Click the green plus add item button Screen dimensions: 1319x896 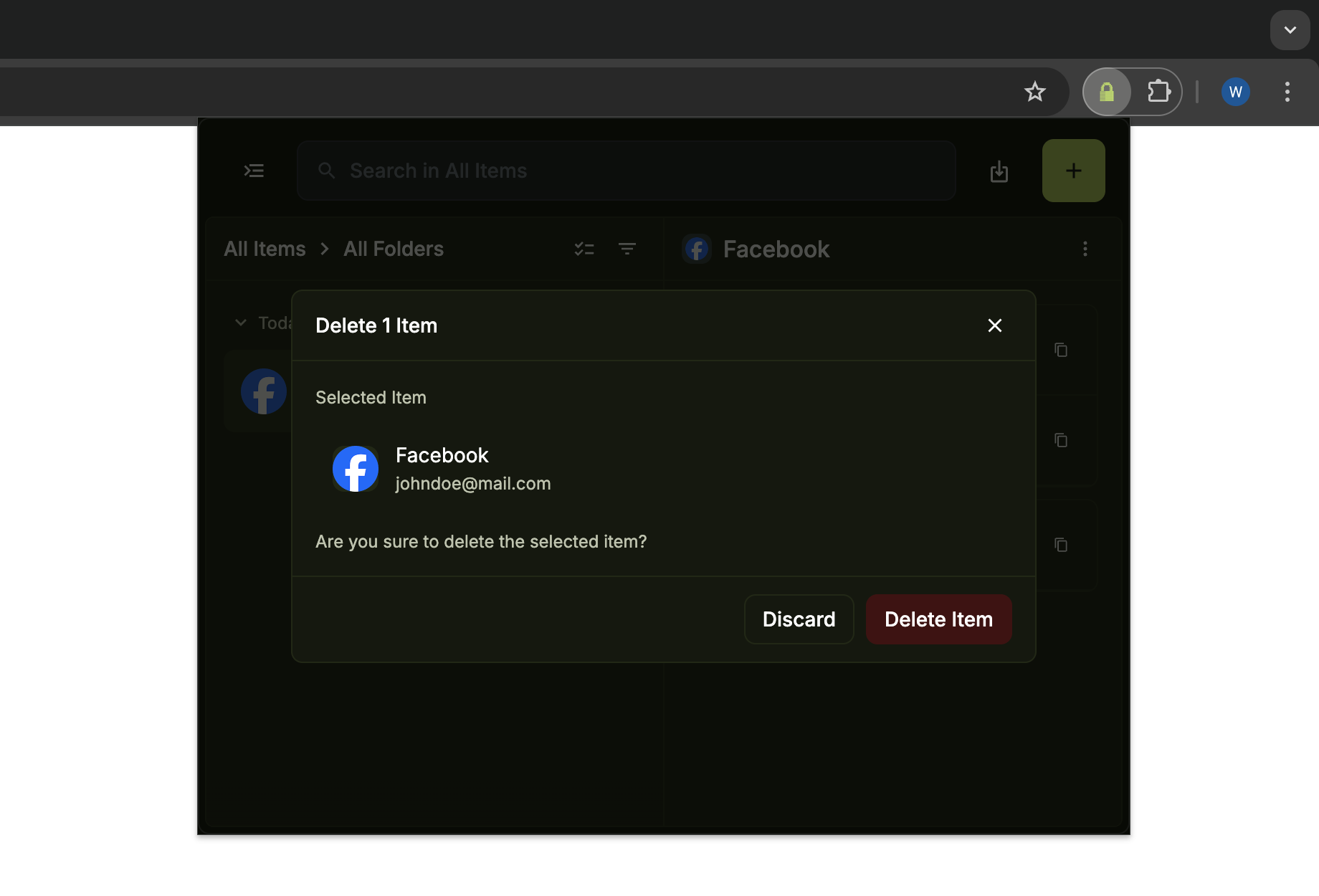[x=1073, y=171]
